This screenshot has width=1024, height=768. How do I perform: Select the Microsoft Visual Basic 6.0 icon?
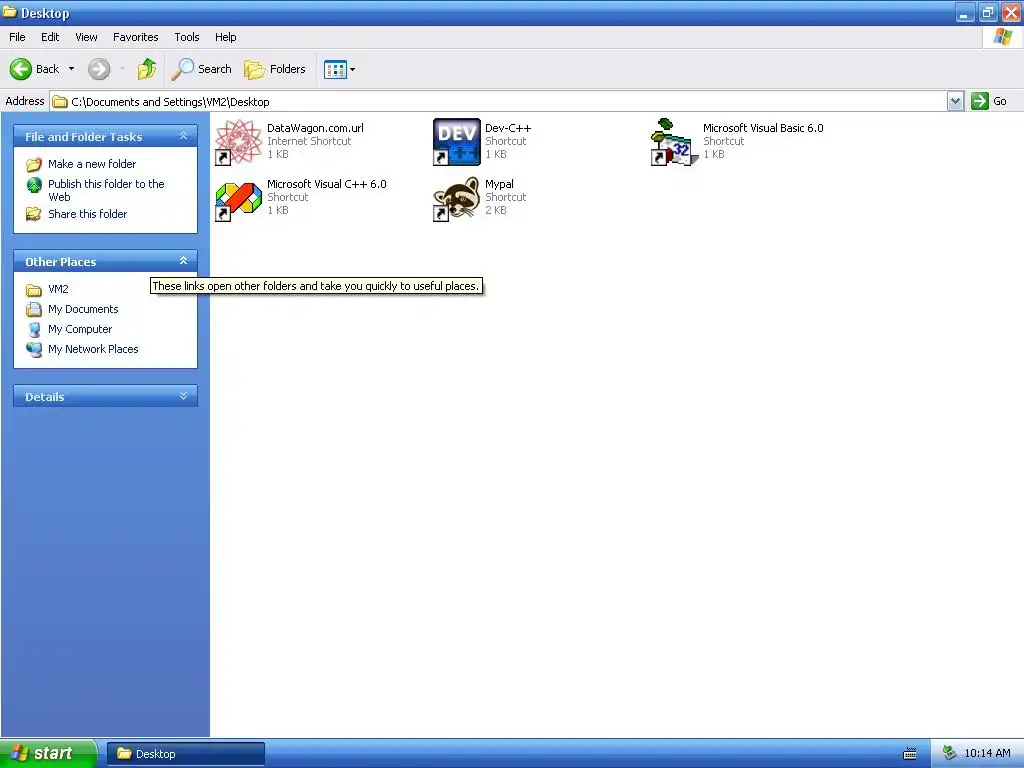pyautogui.click(x=674, y=142)
